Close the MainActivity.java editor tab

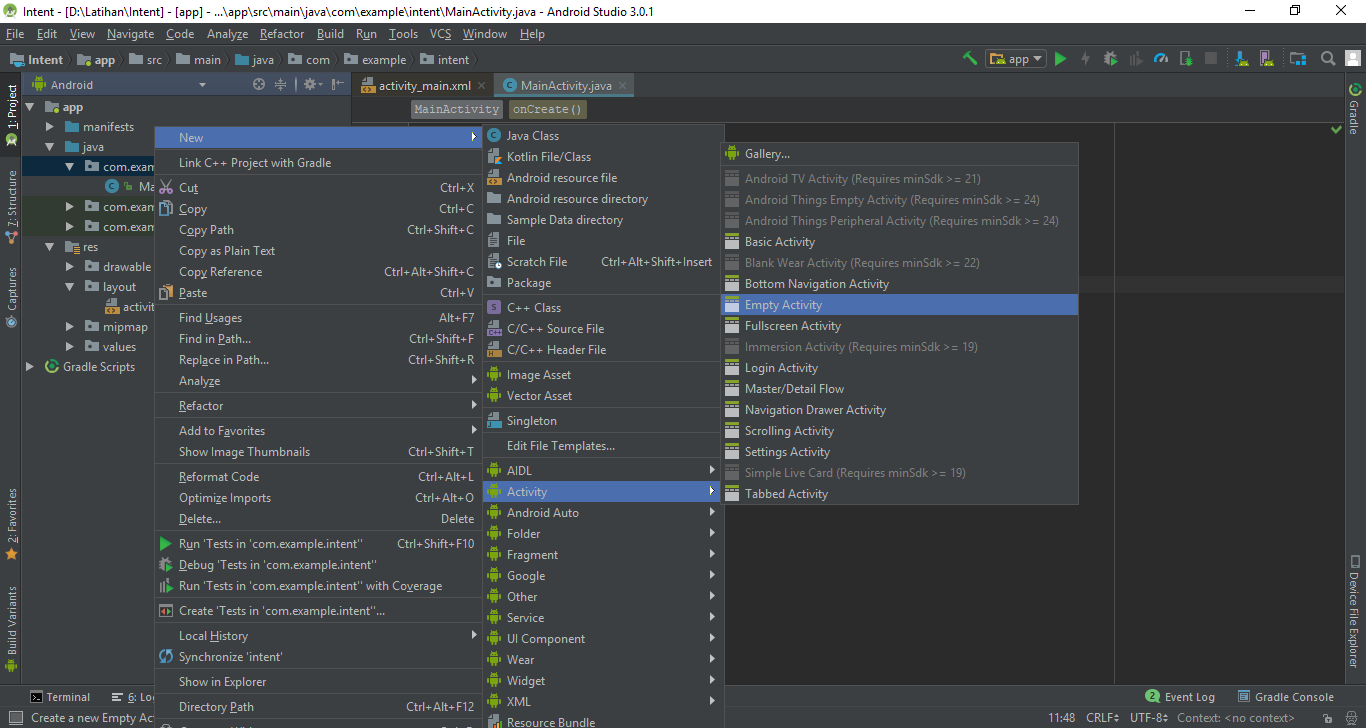tap(623, 86)
